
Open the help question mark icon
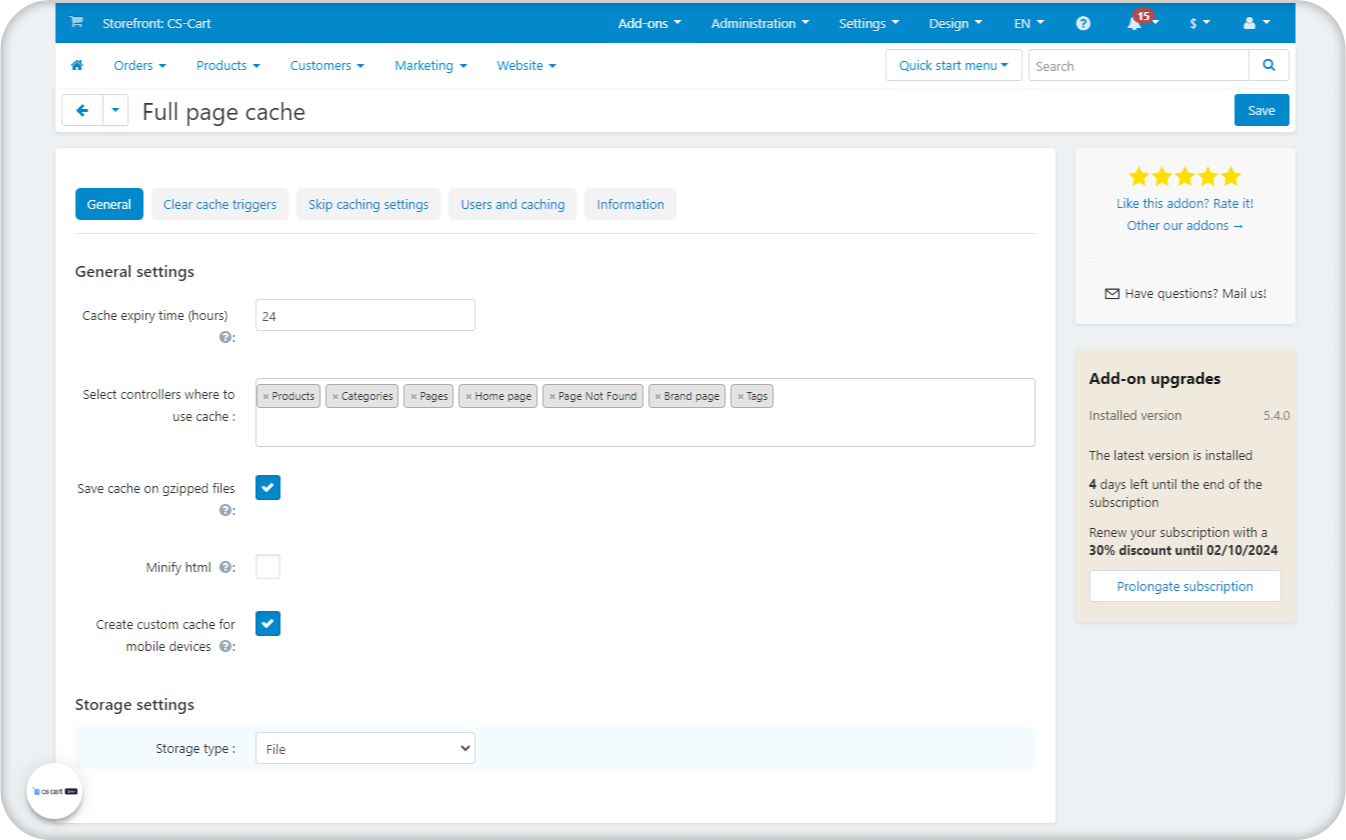(x=1083, y=24)
